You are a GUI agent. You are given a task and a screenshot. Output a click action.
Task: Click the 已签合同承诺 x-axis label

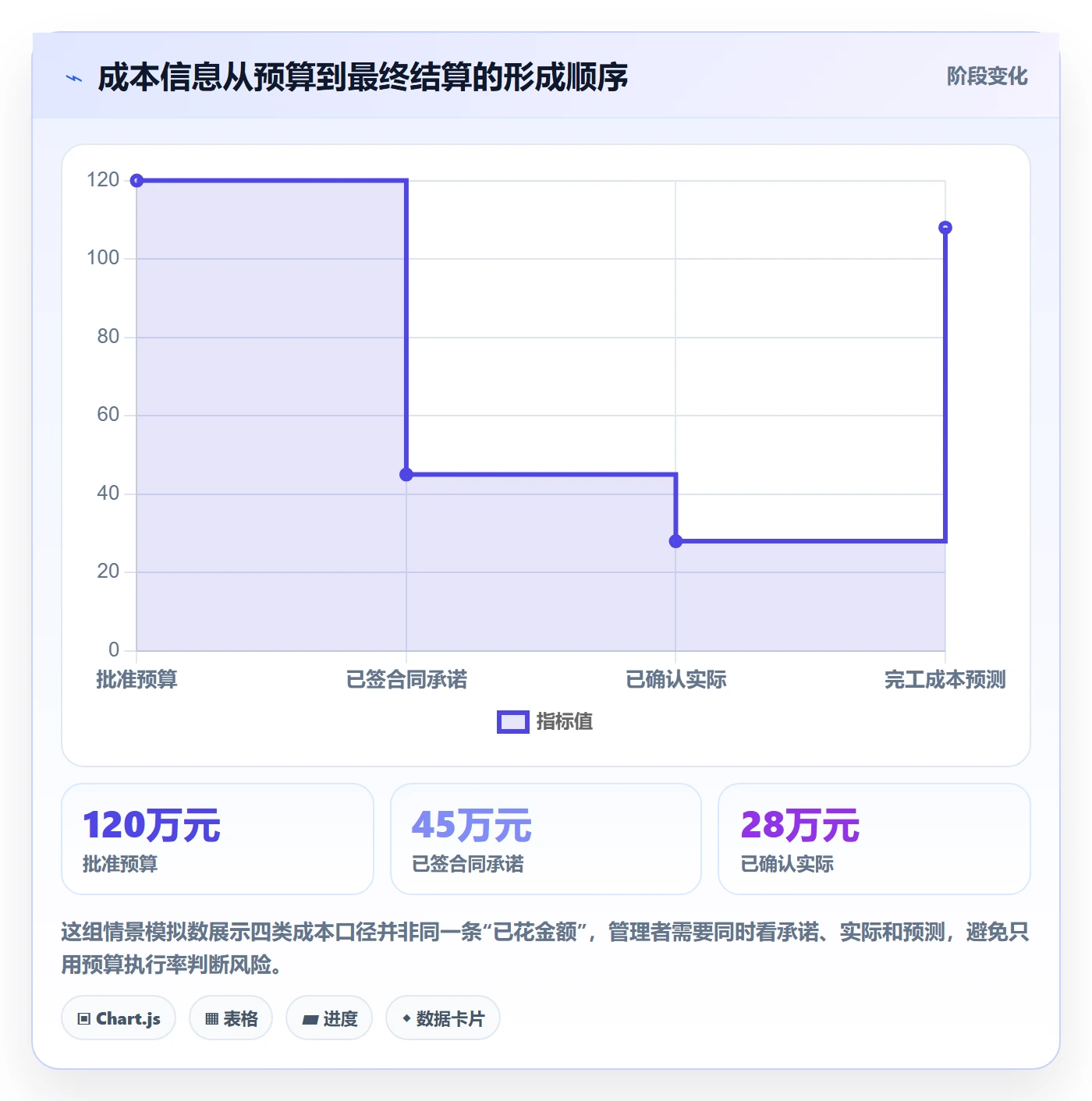coord(406,680)
